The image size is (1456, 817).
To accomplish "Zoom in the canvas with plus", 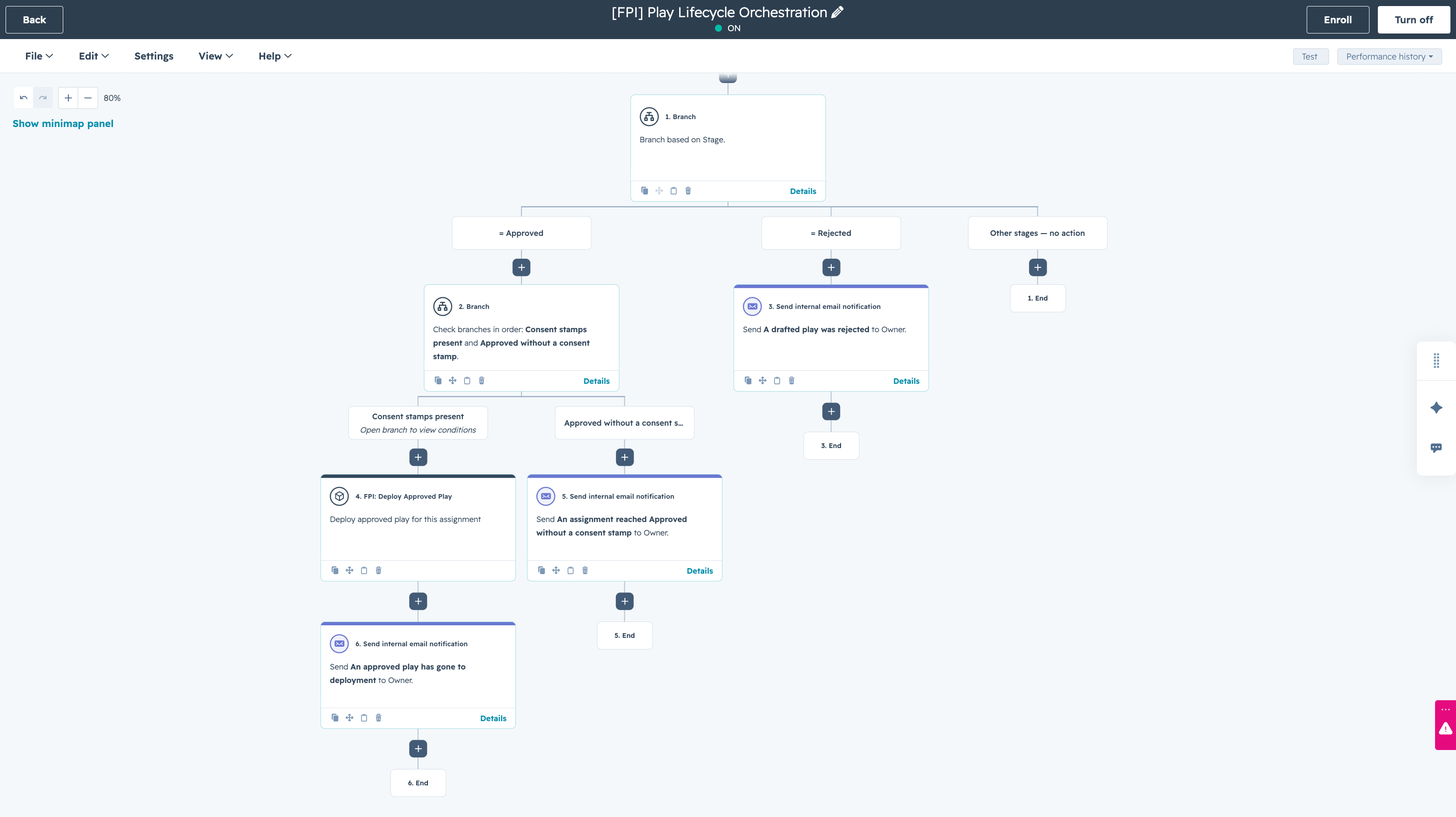I will 68,98.
